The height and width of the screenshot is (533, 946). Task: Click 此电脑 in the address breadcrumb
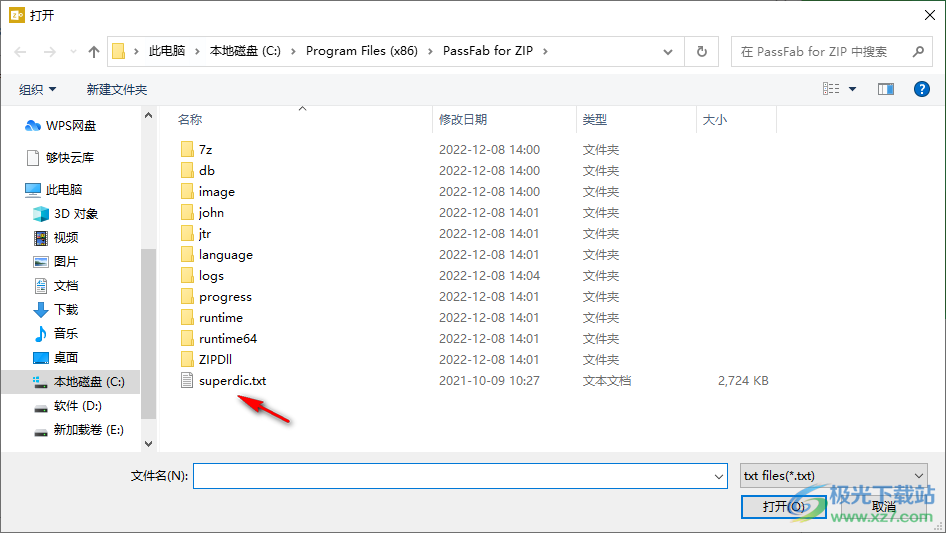[x=167, y=51]
